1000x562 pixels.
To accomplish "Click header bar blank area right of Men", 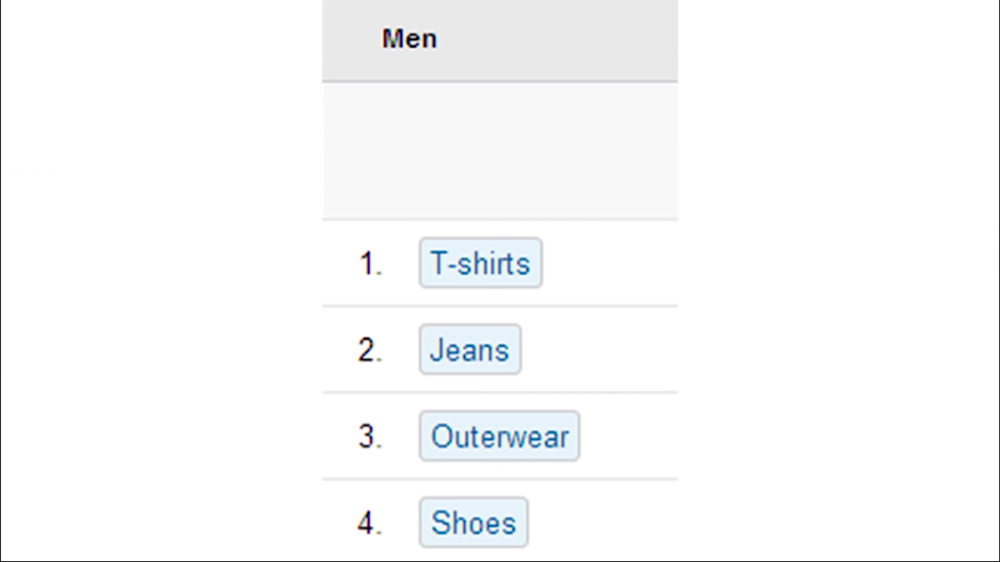I will [560, 39].
